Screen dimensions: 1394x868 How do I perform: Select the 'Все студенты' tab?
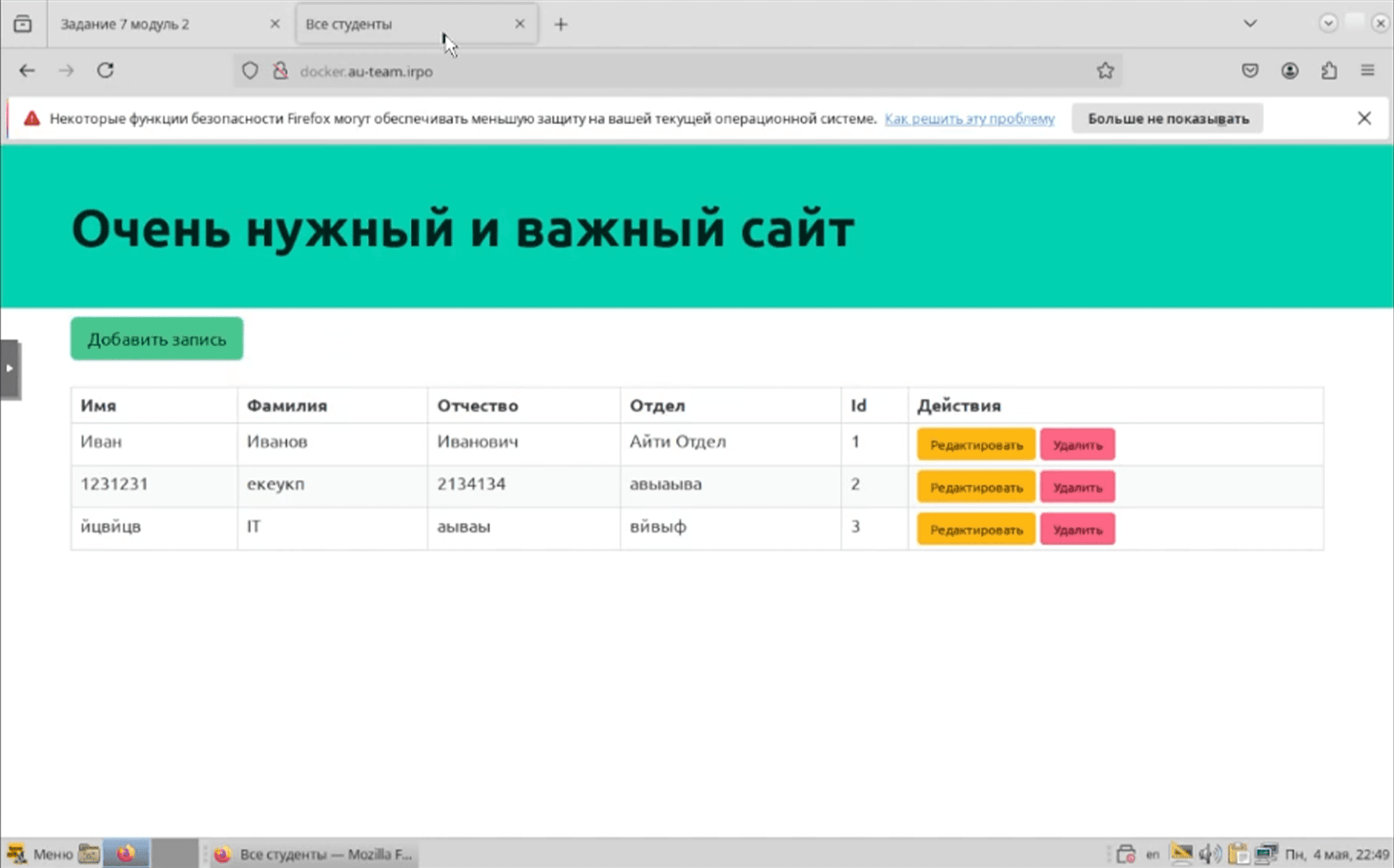point(417,24)
